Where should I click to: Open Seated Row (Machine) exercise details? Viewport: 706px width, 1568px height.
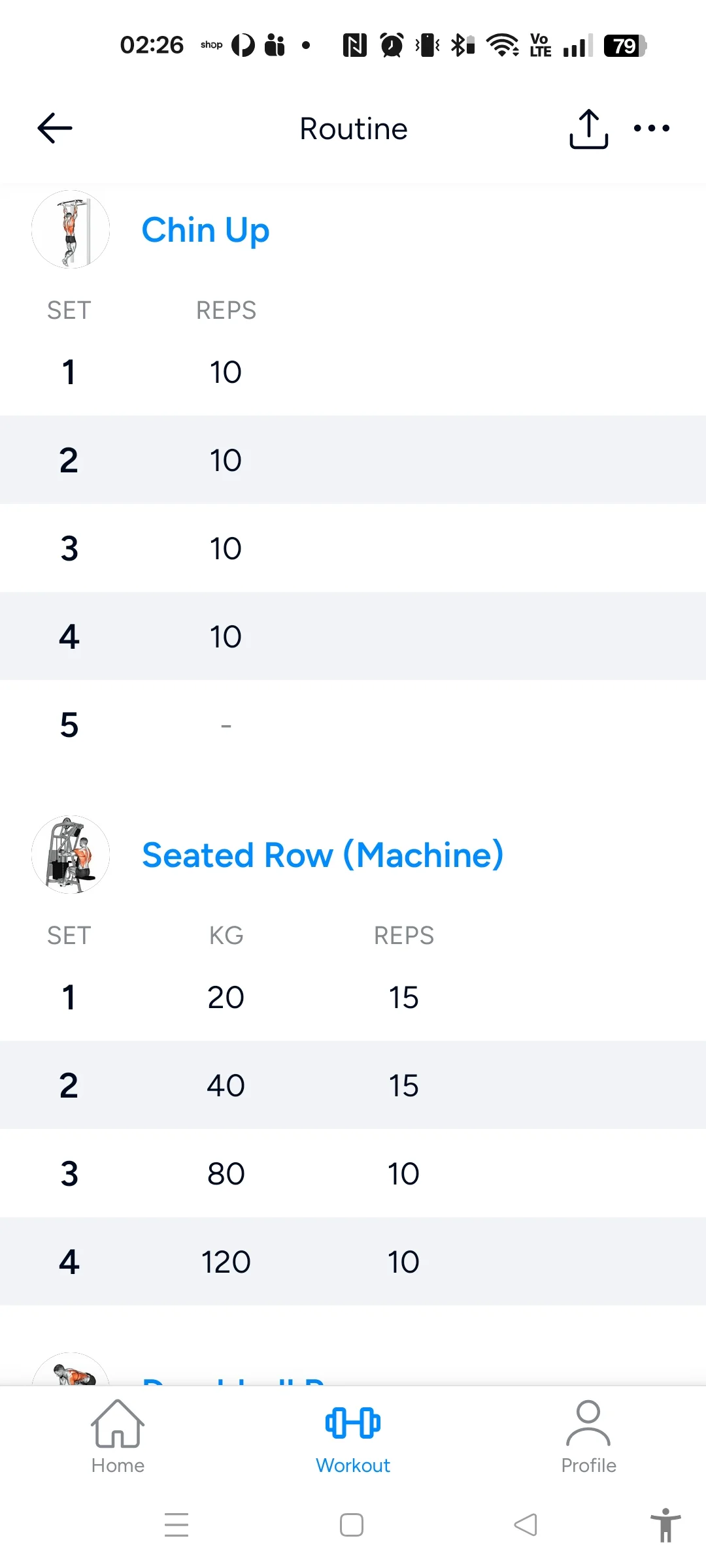pos(322,855)
